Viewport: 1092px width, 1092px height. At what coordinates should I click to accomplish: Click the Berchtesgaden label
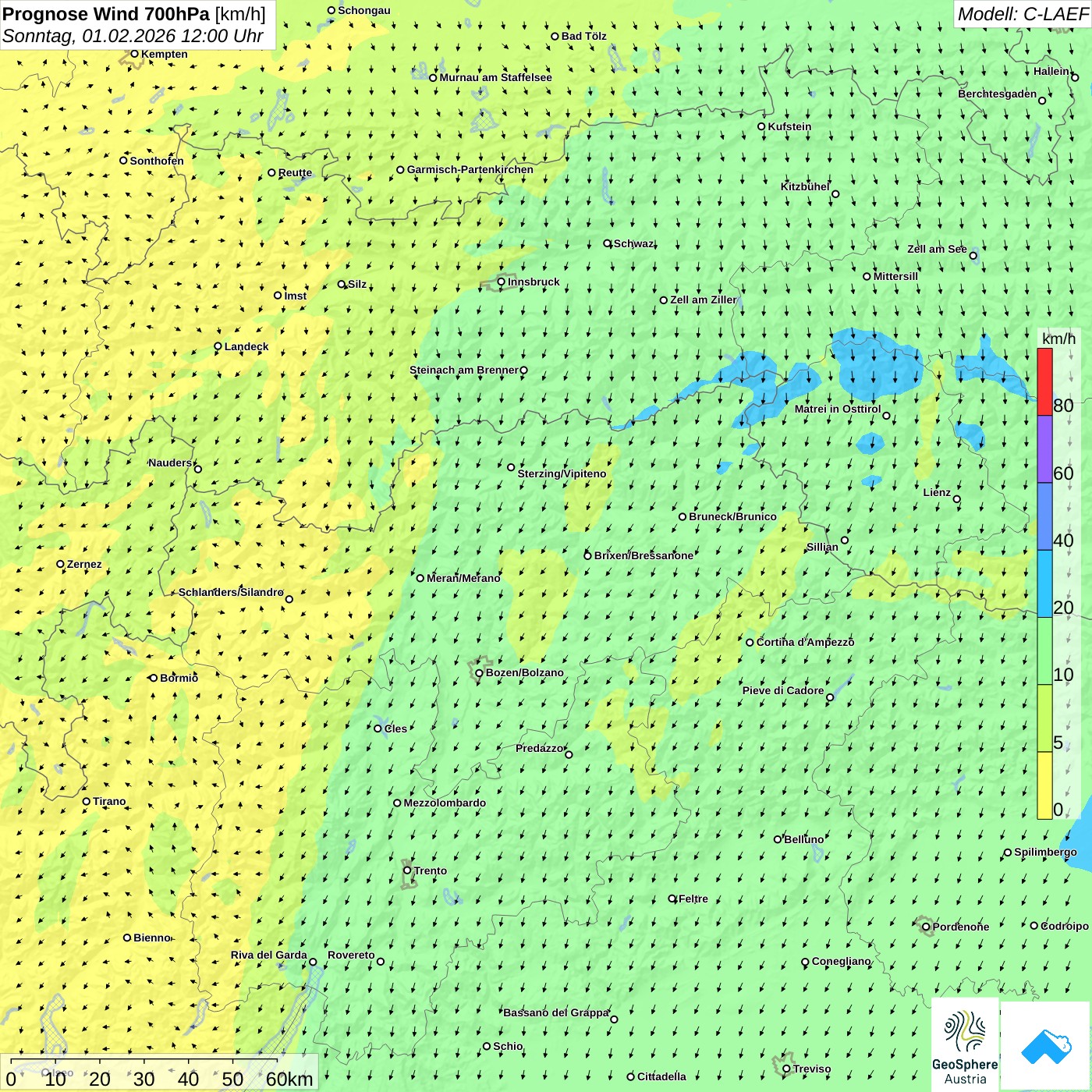(998, 94)
